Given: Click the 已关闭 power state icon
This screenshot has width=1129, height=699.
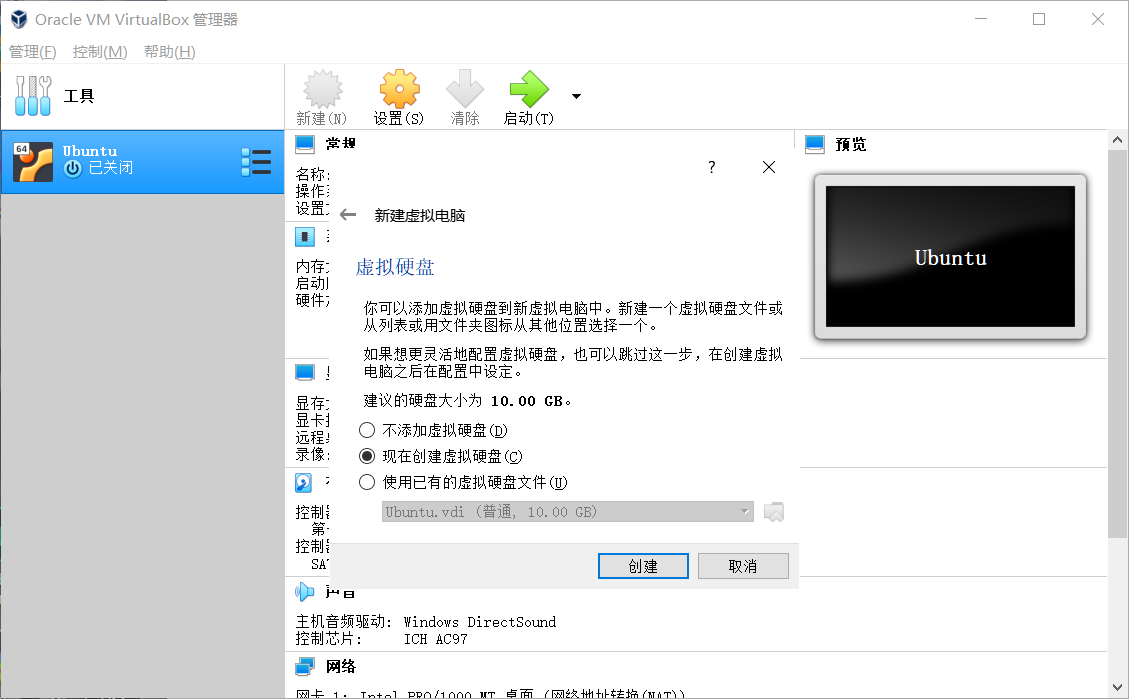Looking at the screenshot, I should pyautogui.click(x=73, y=168).
